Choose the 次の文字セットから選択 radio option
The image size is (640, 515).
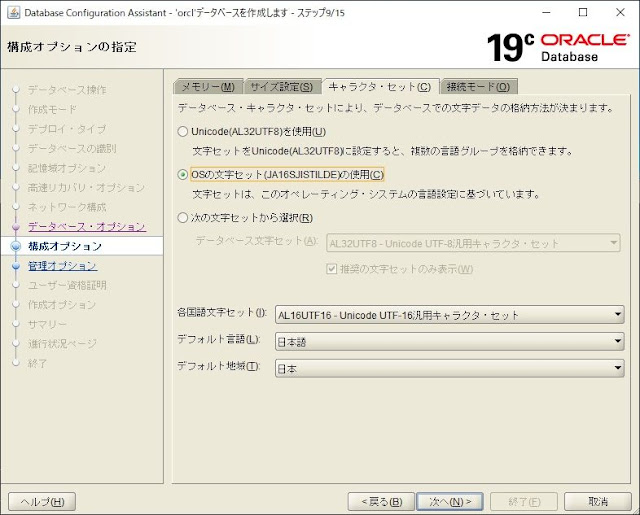click(x=182, y=218)
